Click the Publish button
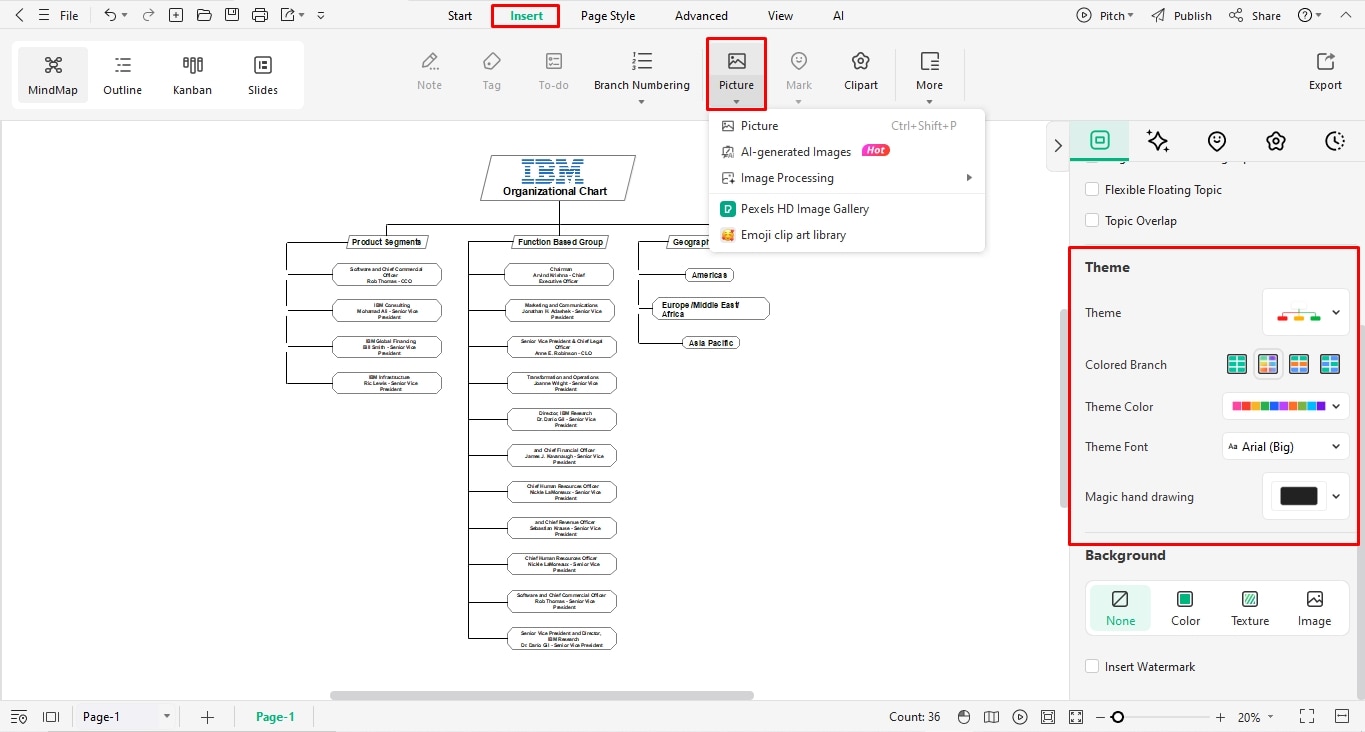Image resolution: width=1365 pixels, height=732 pixels. 1181,16
